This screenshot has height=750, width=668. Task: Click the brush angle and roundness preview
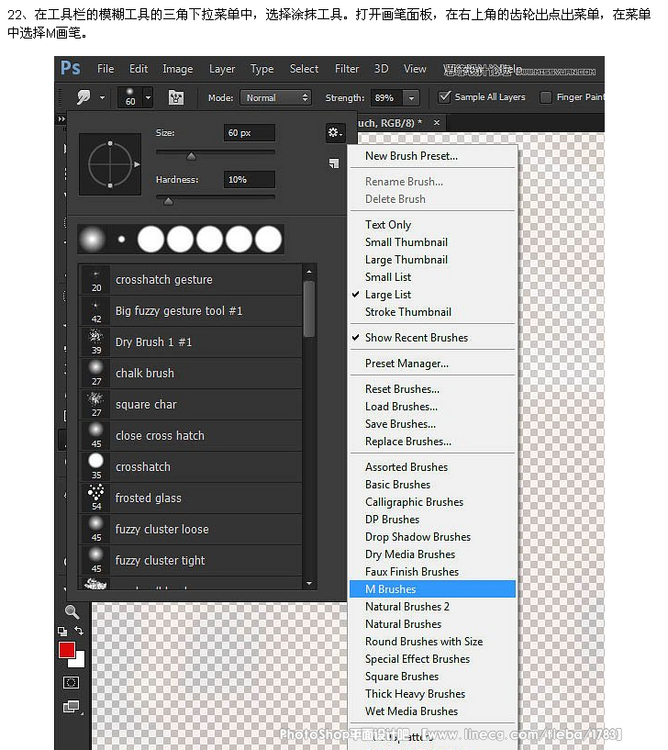pyautogui.click(x=110, y=165)
